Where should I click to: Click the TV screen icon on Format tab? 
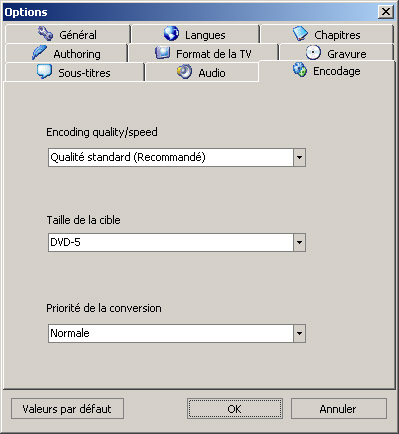click(163, 53)
